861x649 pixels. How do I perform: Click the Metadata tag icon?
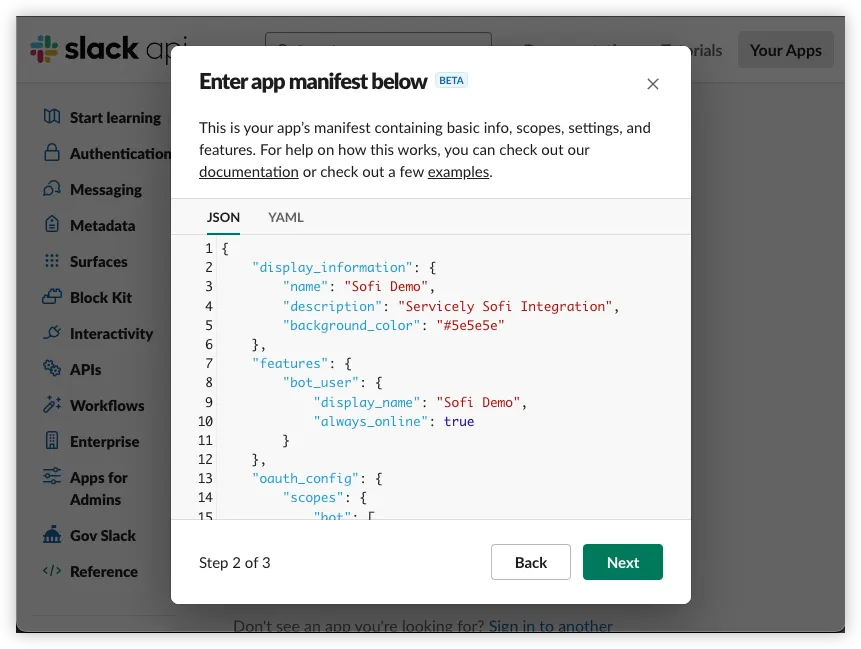(52, 224)
